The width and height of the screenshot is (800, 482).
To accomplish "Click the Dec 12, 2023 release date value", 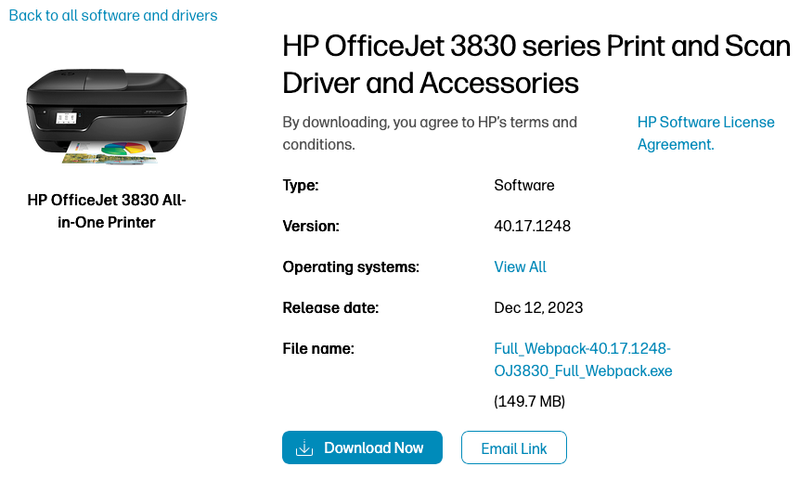I will pyautogui.click(x=538, y=307).
